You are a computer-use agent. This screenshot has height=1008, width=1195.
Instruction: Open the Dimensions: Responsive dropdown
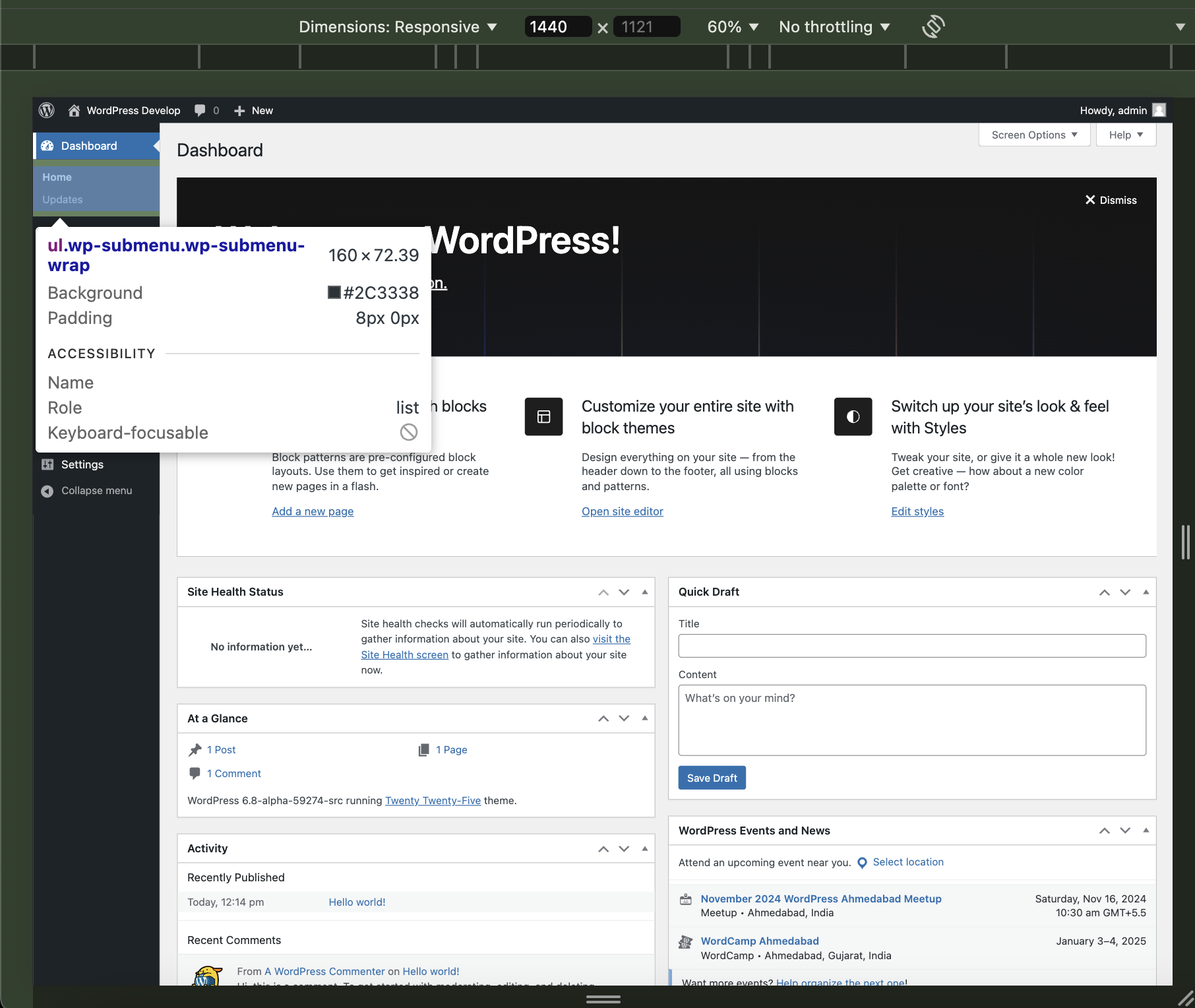point(398,26)
